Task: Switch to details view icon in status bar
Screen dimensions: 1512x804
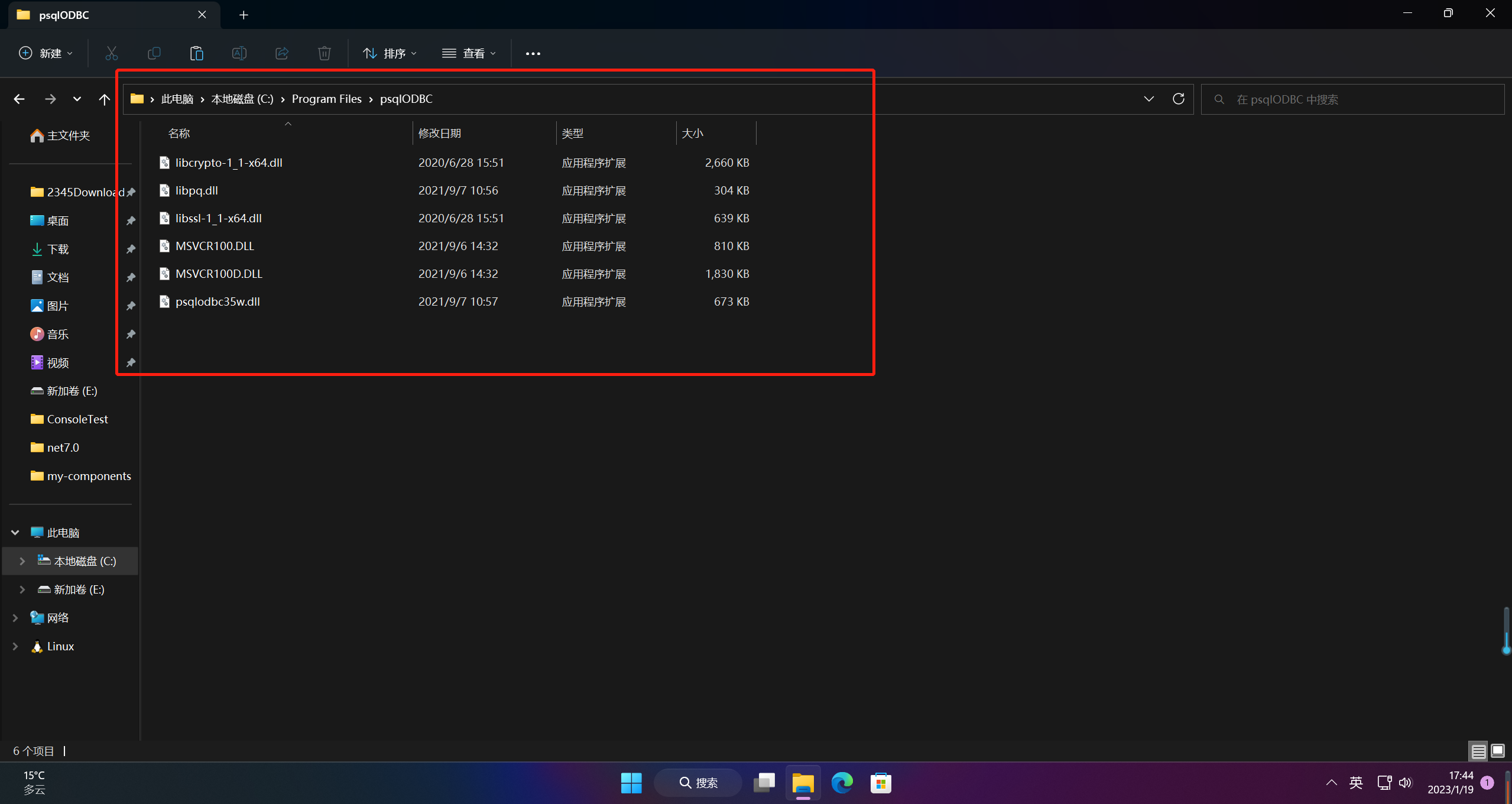Action: pyautogui.click(x=1478, y=751)
